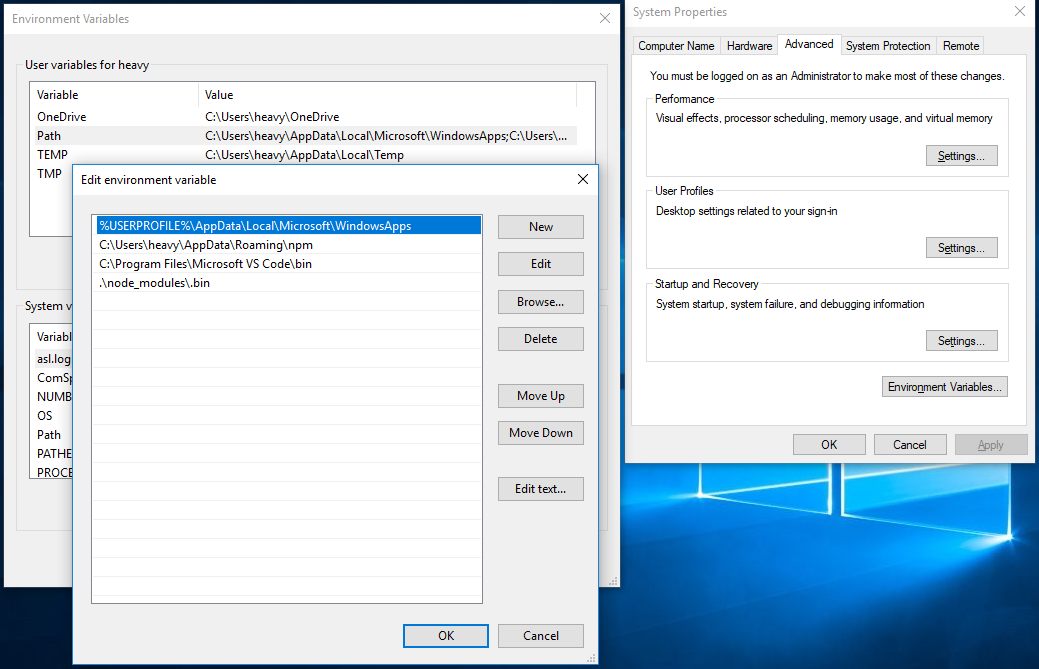Cancel the Edit environment variable dialog

[x=541, y=636]
